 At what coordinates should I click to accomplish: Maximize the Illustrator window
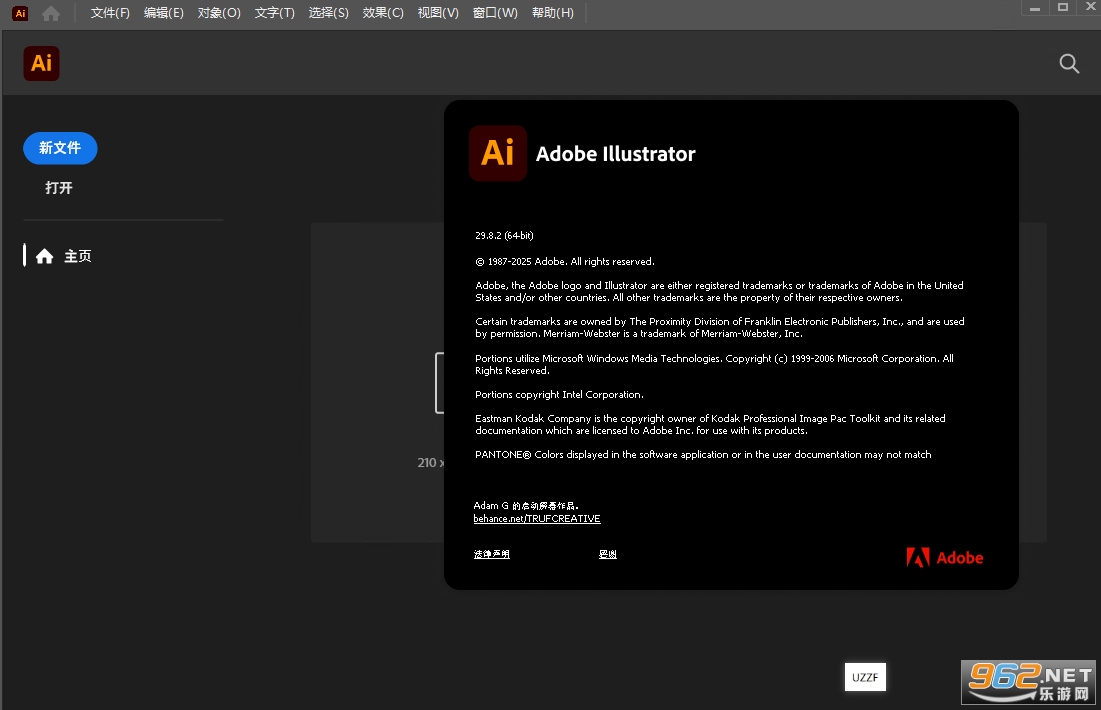click(1063, 8)
